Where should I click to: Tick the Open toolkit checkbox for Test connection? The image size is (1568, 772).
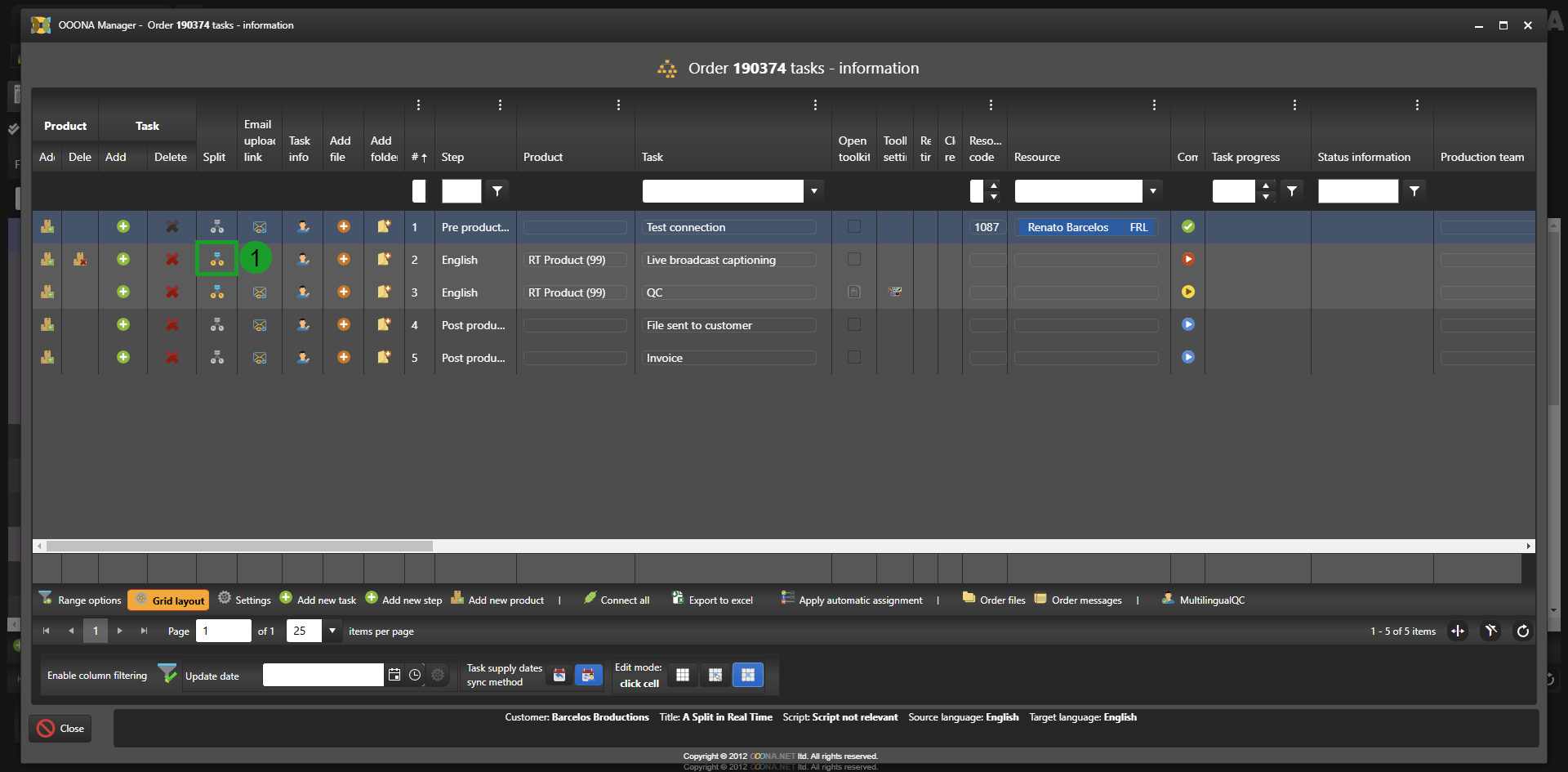tap(854, 226)
